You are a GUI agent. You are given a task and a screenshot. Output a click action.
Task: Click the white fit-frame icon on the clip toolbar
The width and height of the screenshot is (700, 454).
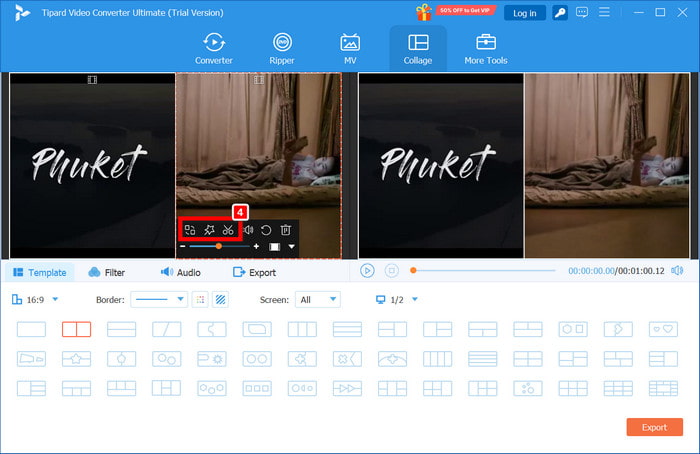pos(275,247)
